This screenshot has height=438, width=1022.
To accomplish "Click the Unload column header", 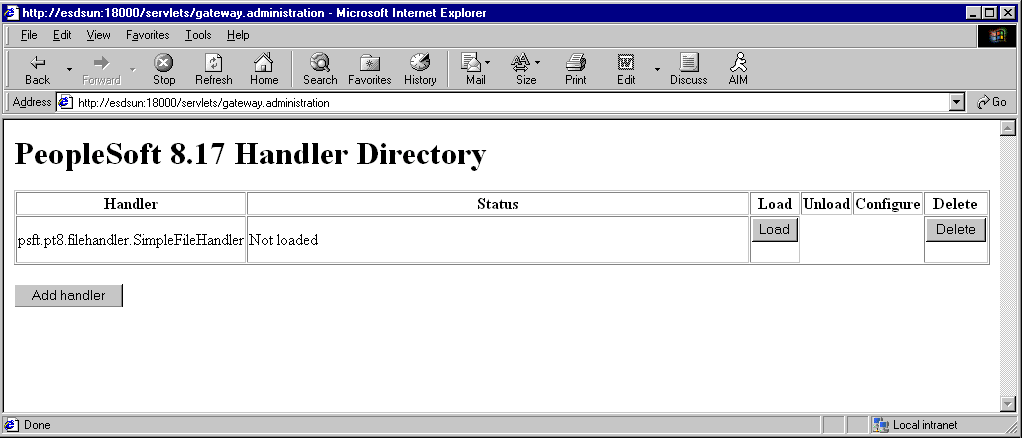I will [826, 204].
